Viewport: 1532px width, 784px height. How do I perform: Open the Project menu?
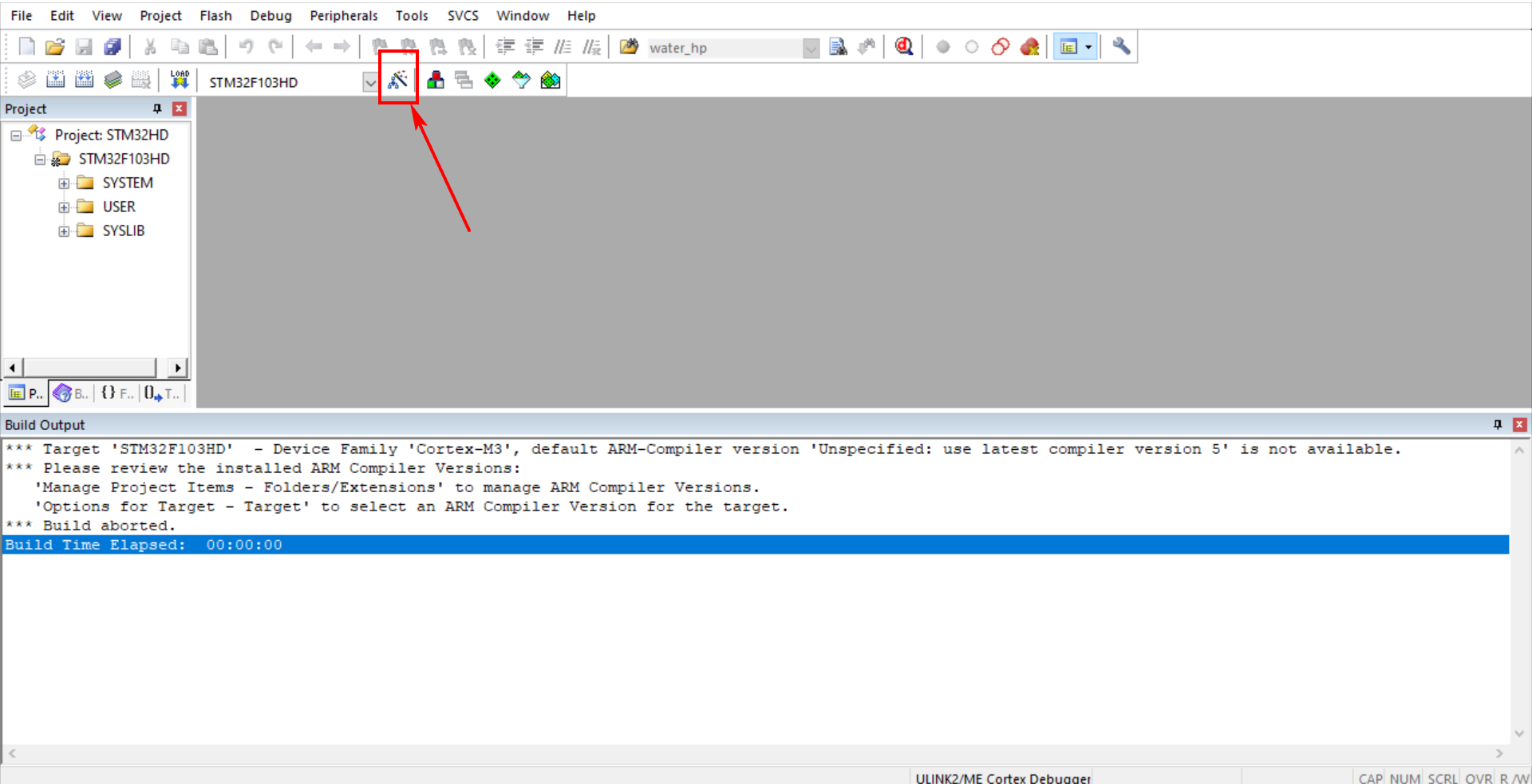pyautogui.click(x=160, y=15)
